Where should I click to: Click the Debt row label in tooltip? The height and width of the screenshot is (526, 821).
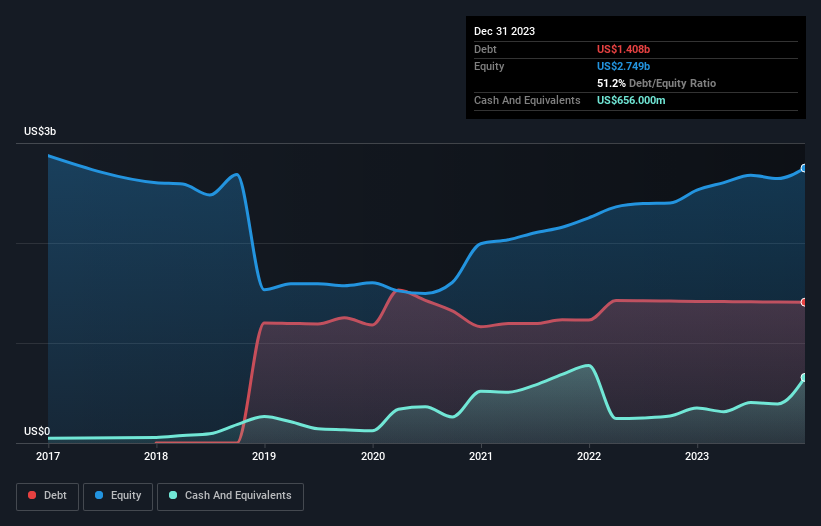pyautogui.click(x=485, y=49)
